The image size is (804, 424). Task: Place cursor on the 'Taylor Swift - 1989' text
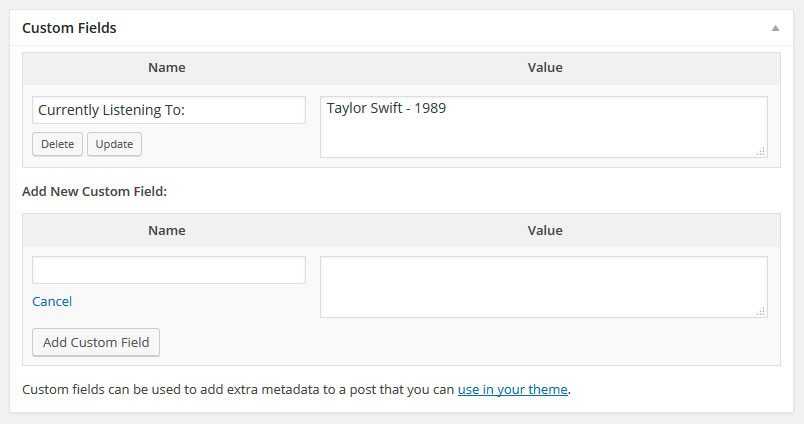point(386,108)
